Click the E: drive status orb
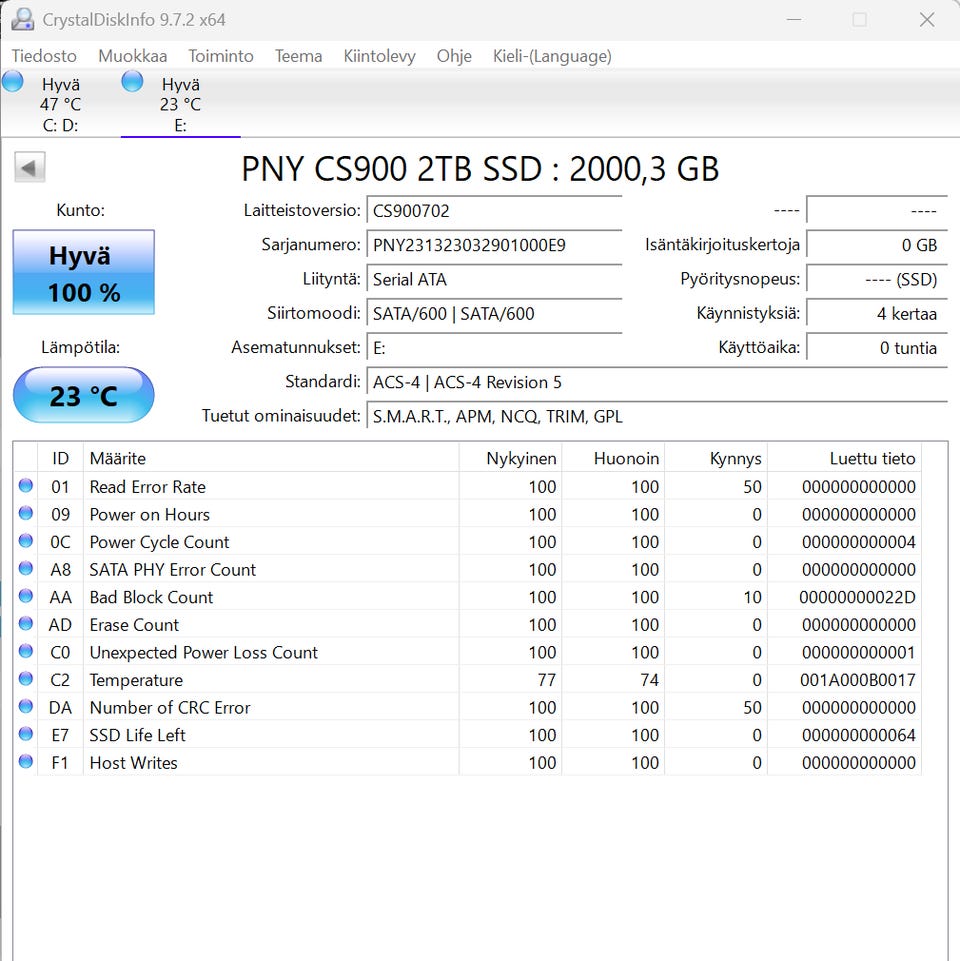 pos(132,82)
